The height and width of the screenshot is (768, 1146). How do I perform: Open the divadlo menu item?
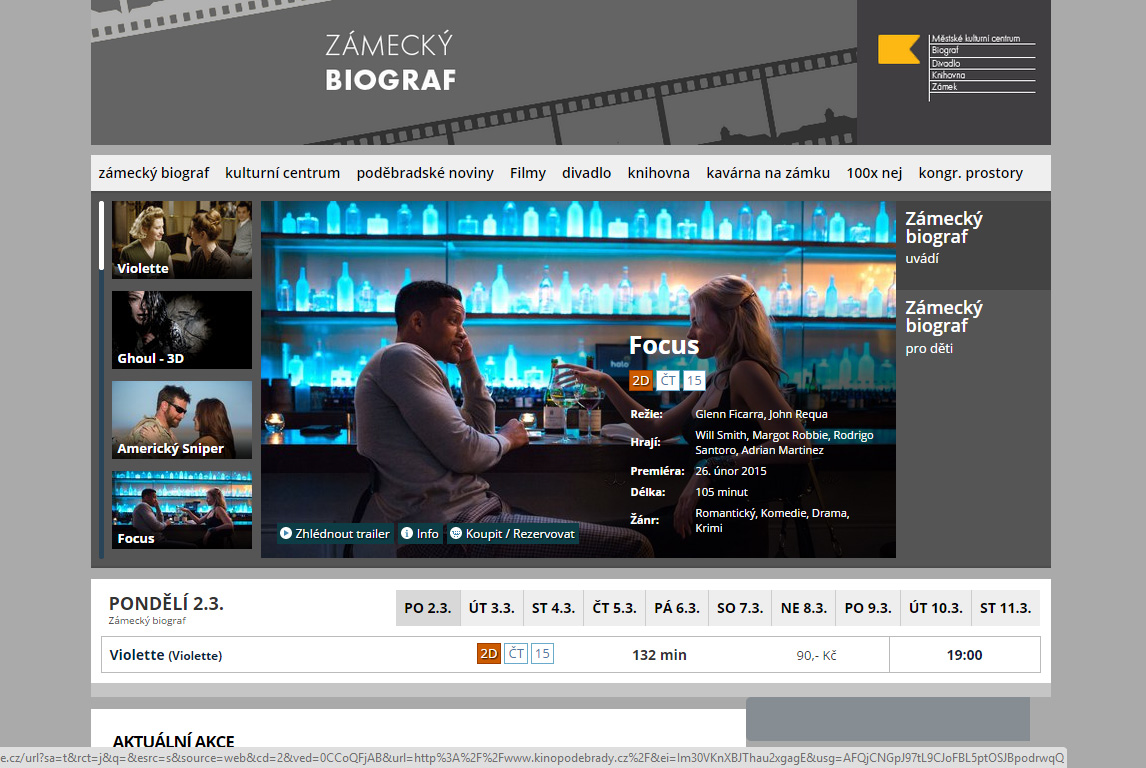[x=586, y=173]
